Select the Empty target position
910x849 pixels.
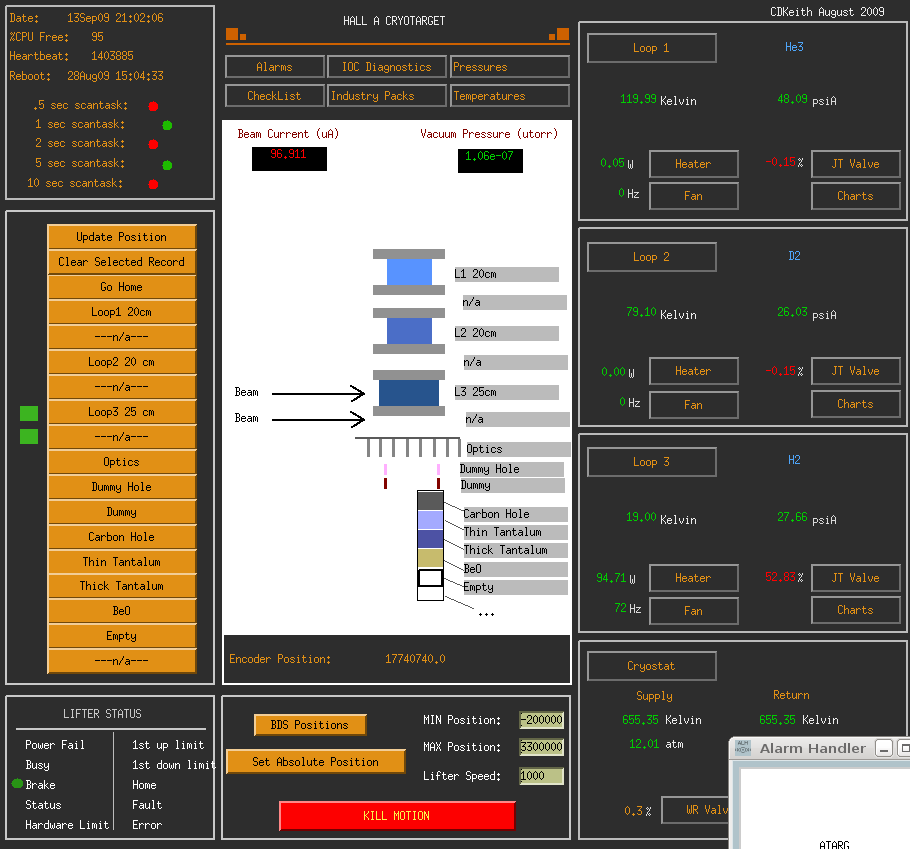122,635
